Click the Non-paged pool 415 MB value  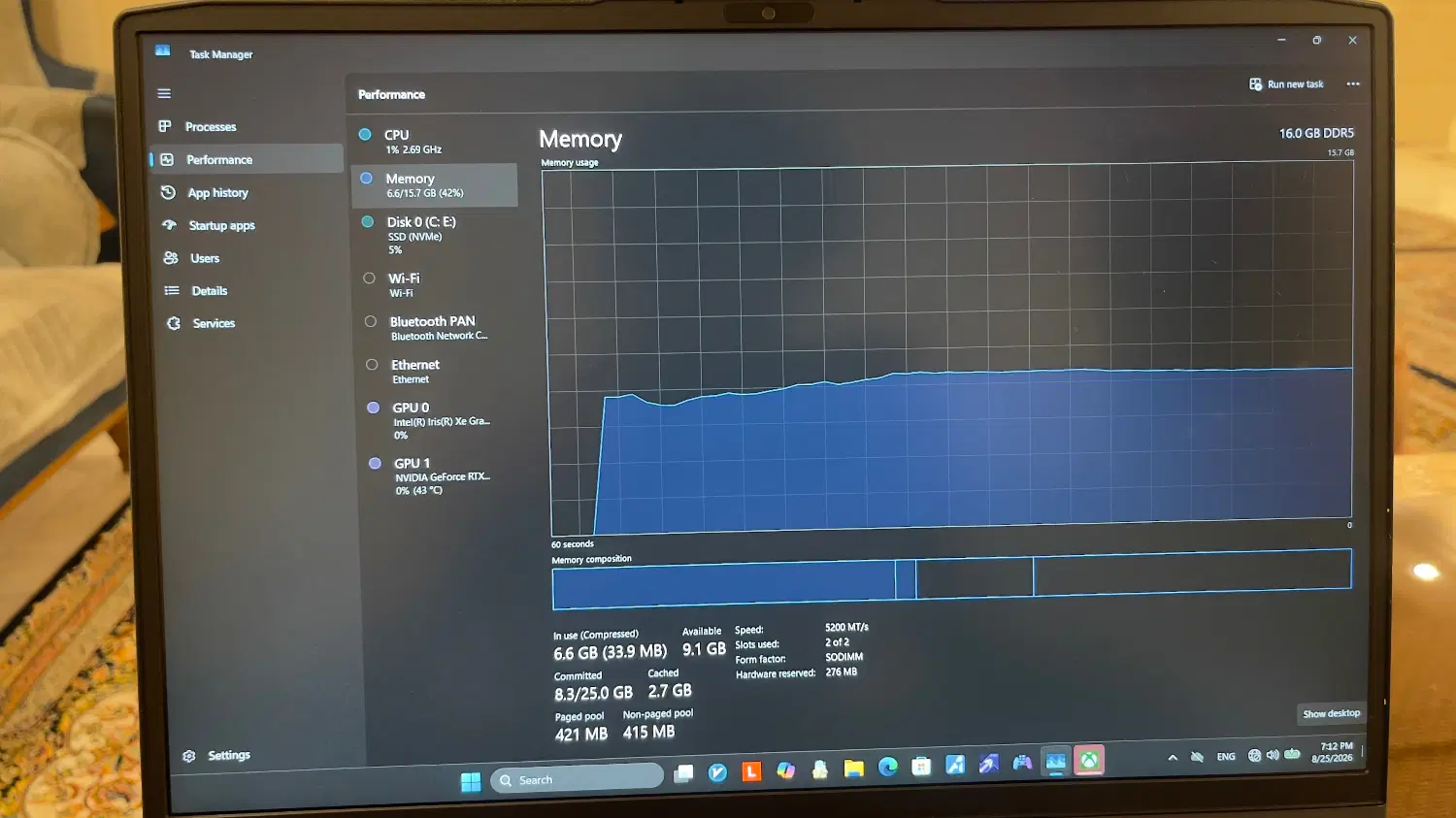tap(648, 732)
